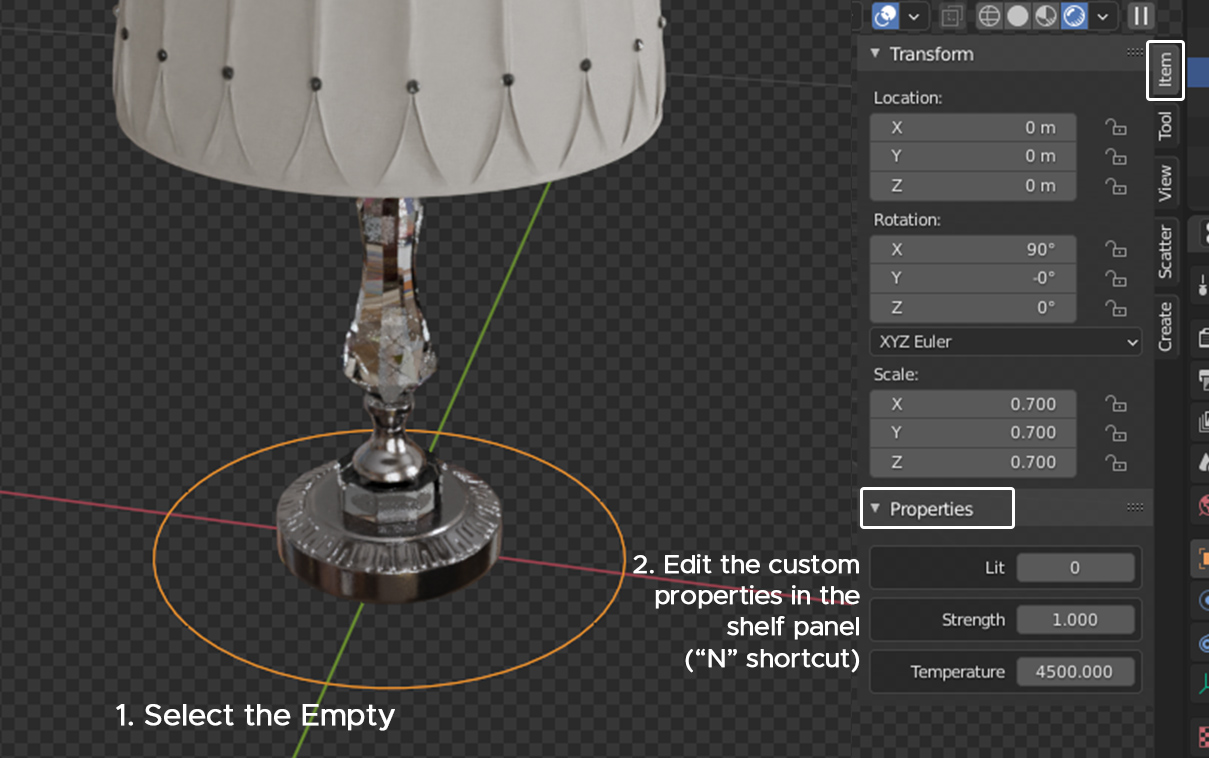
Task: Click the Location X field
Action: [973, 127]
